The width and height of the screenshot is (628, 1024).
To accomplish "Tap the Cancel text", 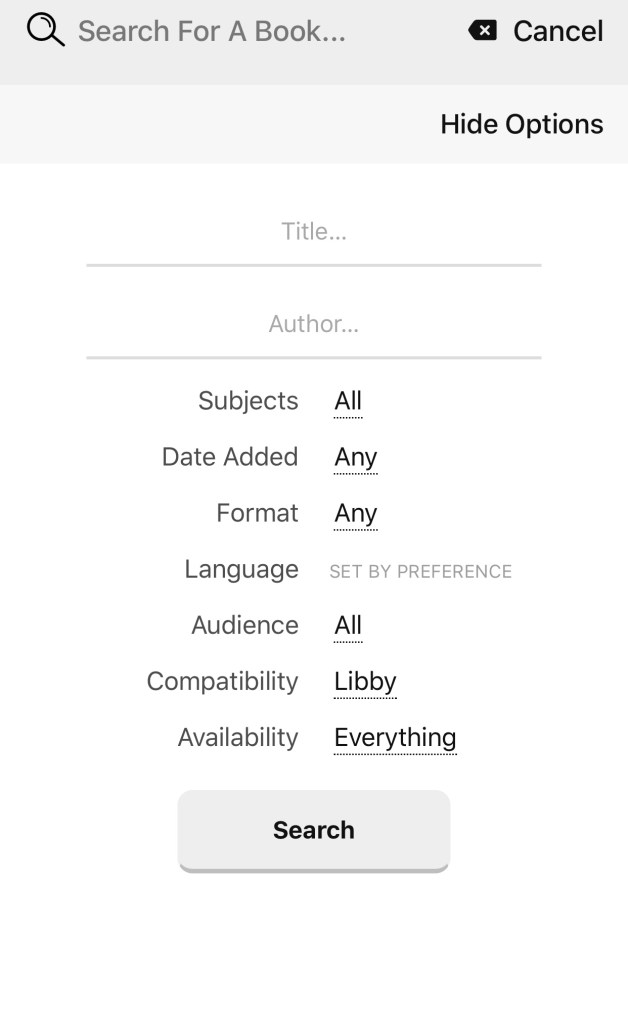I will click(x=558, y=32).
